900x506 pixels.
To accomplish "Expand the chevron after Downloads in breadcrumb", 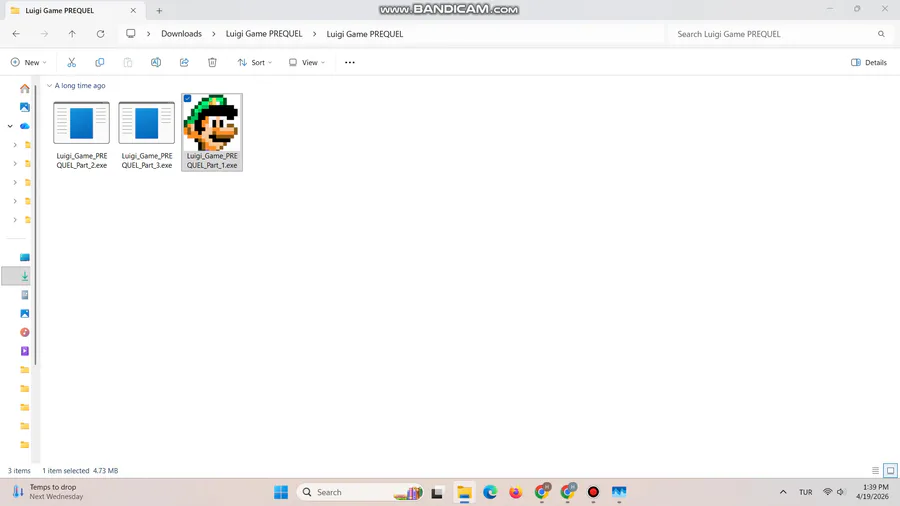I will coord(214,34).
